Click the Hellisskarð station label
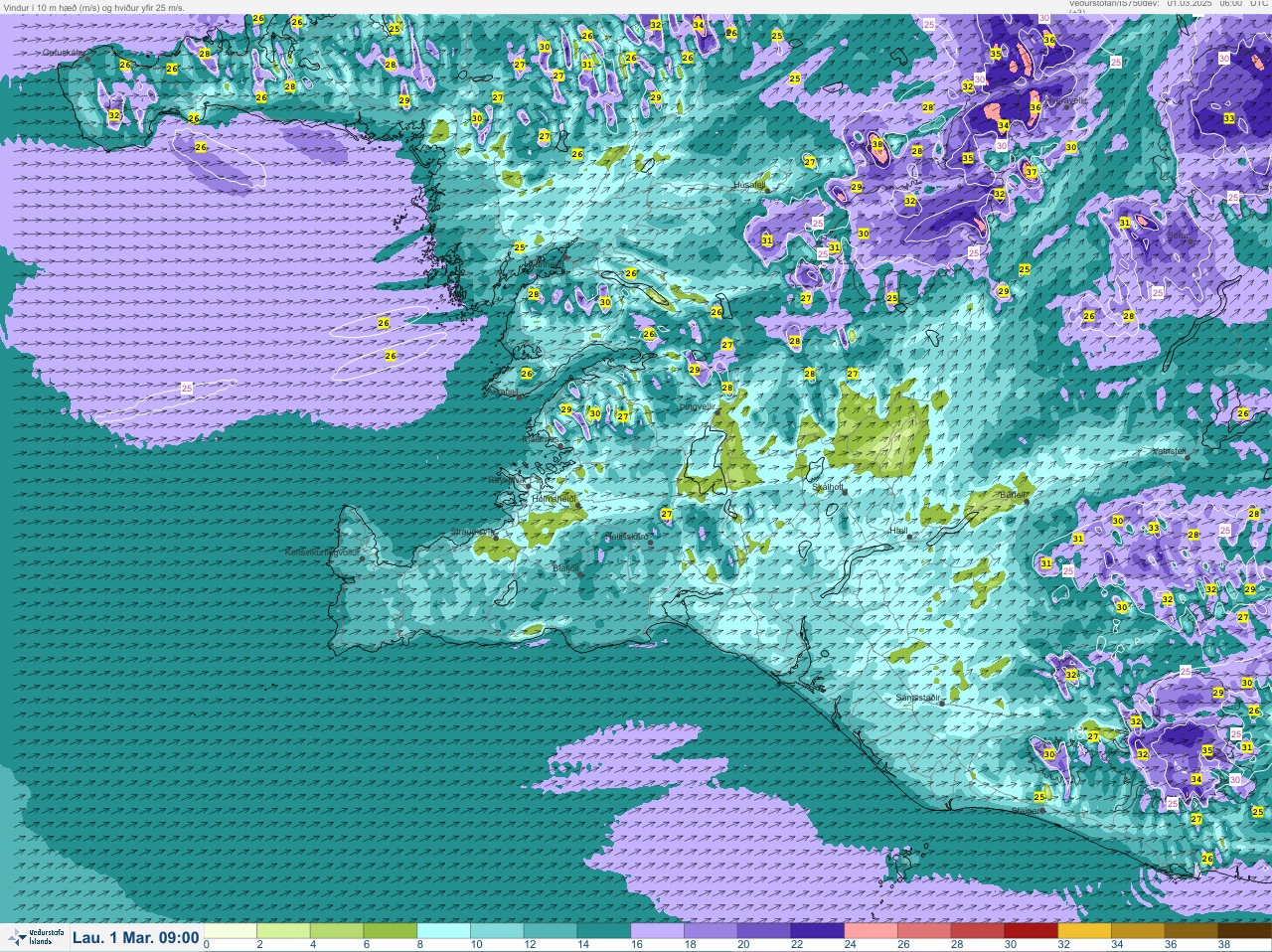 pyautogui.click(x=627, y=537)
